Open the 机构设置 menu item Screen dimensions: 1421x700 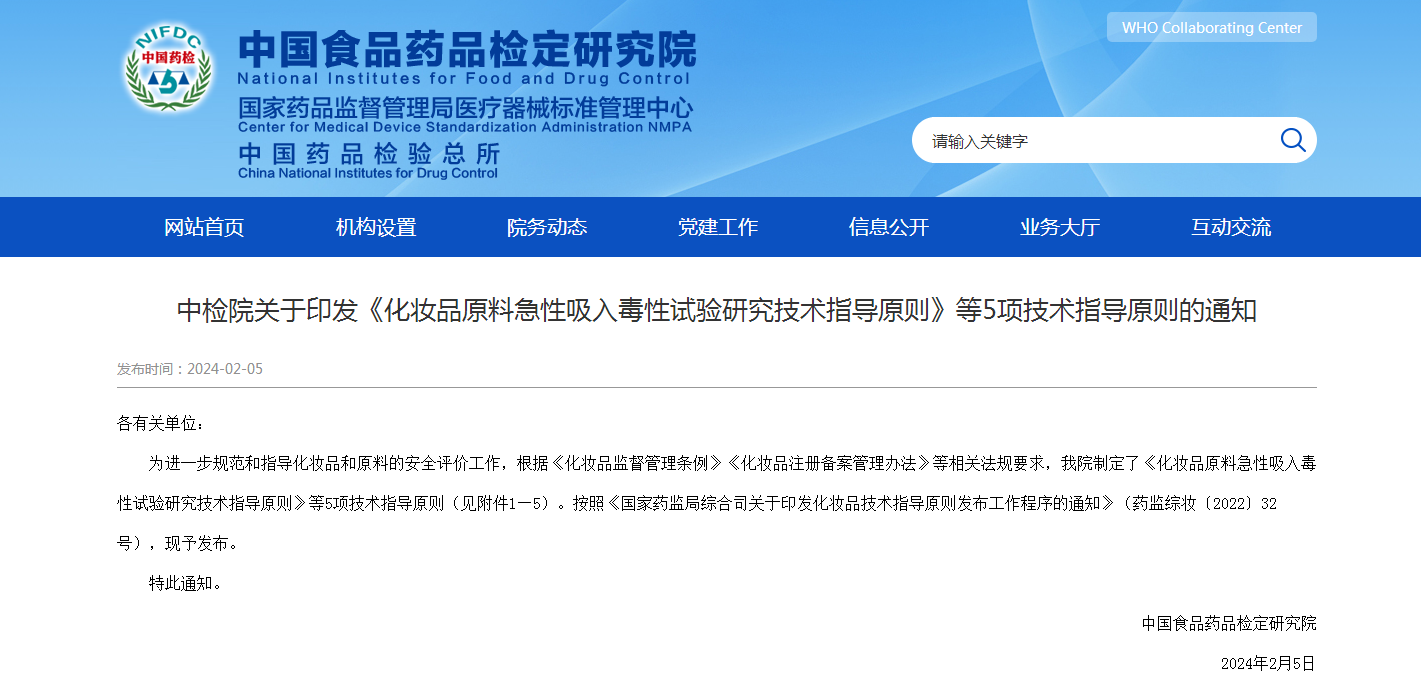[x=376, y=227]
